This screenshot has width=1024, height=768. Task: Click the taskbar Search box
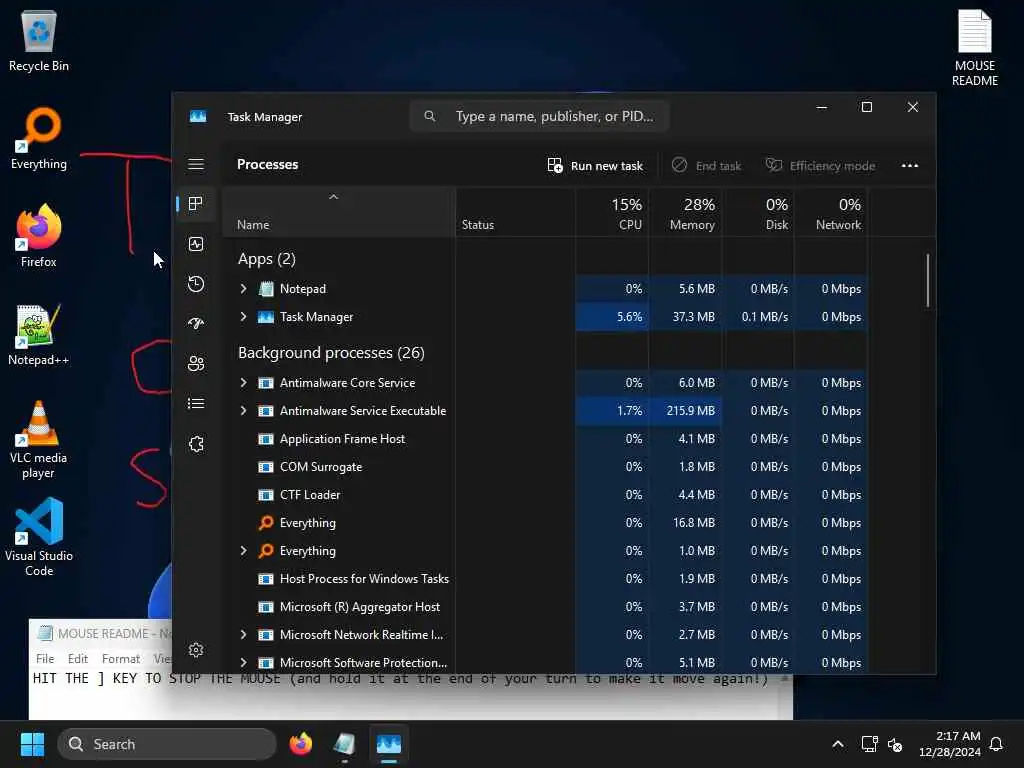167,744
